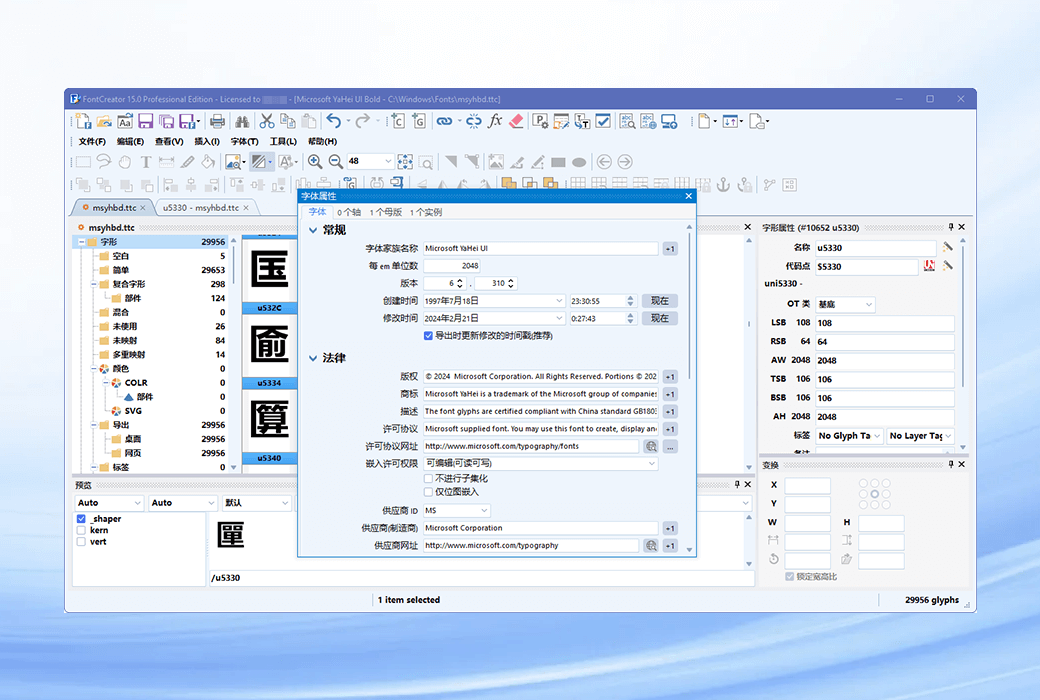
Task: Select the 国 glyph thumbnail
Action: [x=269, y=269]
